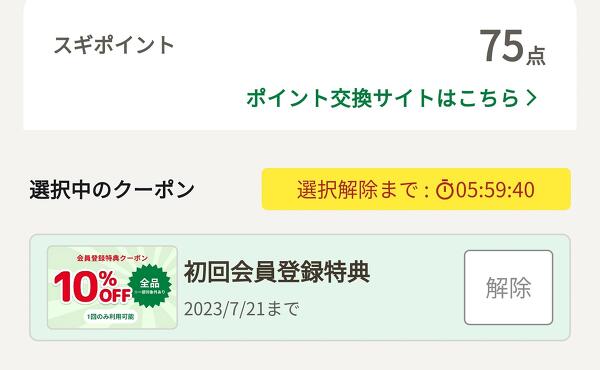This screenshot has width=600, height=370.
Task: Tap the OFF text in the coupon image
Action: [x=115, y=294]
